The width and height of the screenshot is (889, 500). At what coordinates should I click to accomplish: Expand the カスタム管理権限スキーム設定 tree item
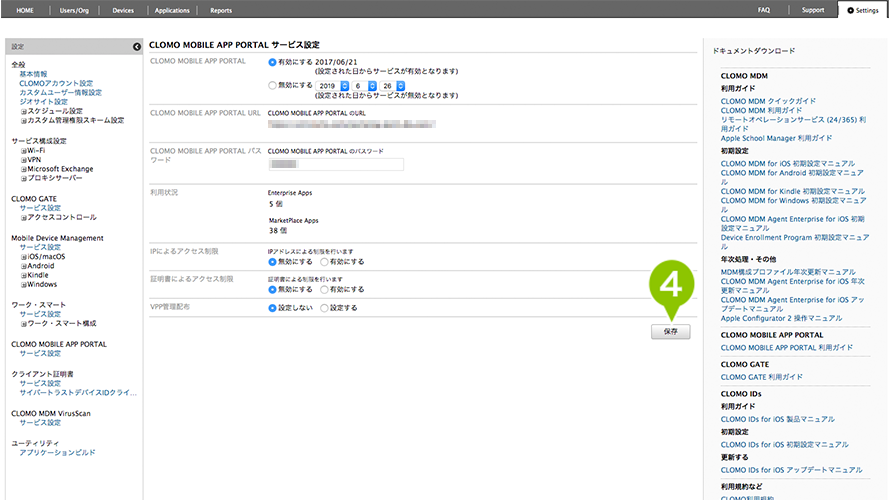click(x=24, y=121)
